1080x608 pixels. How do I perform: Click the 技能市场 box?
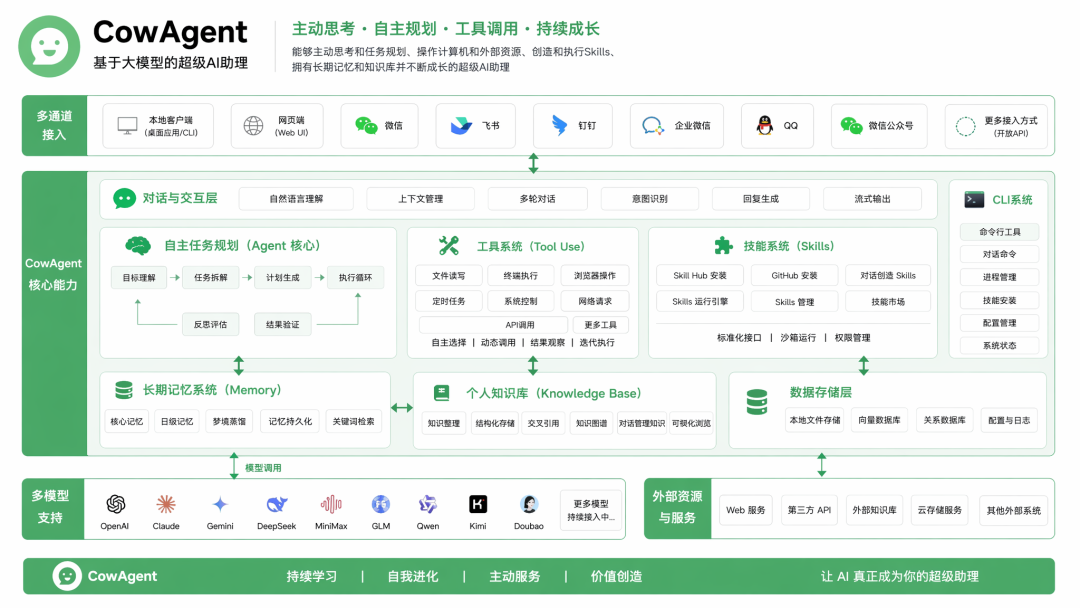(x=888, y=302)
